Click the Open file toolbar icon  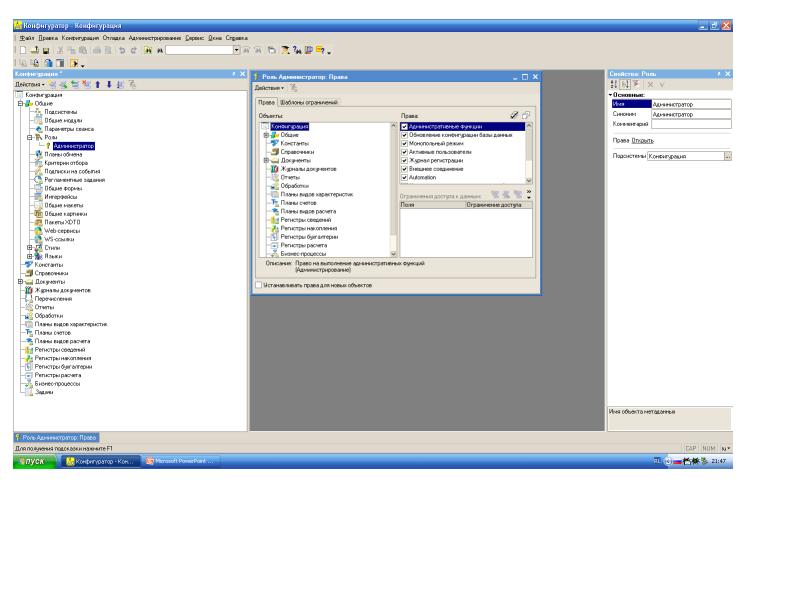coord(35,50)
